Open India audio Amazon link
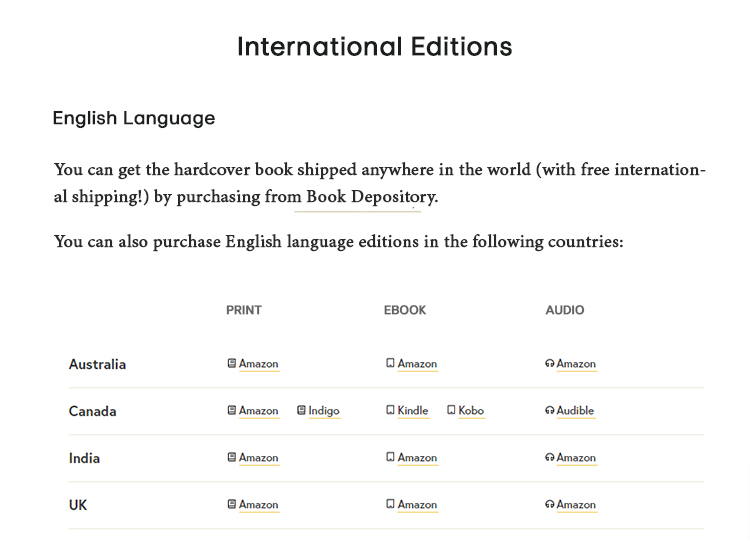The image size is (750, 557). (576, 458)
